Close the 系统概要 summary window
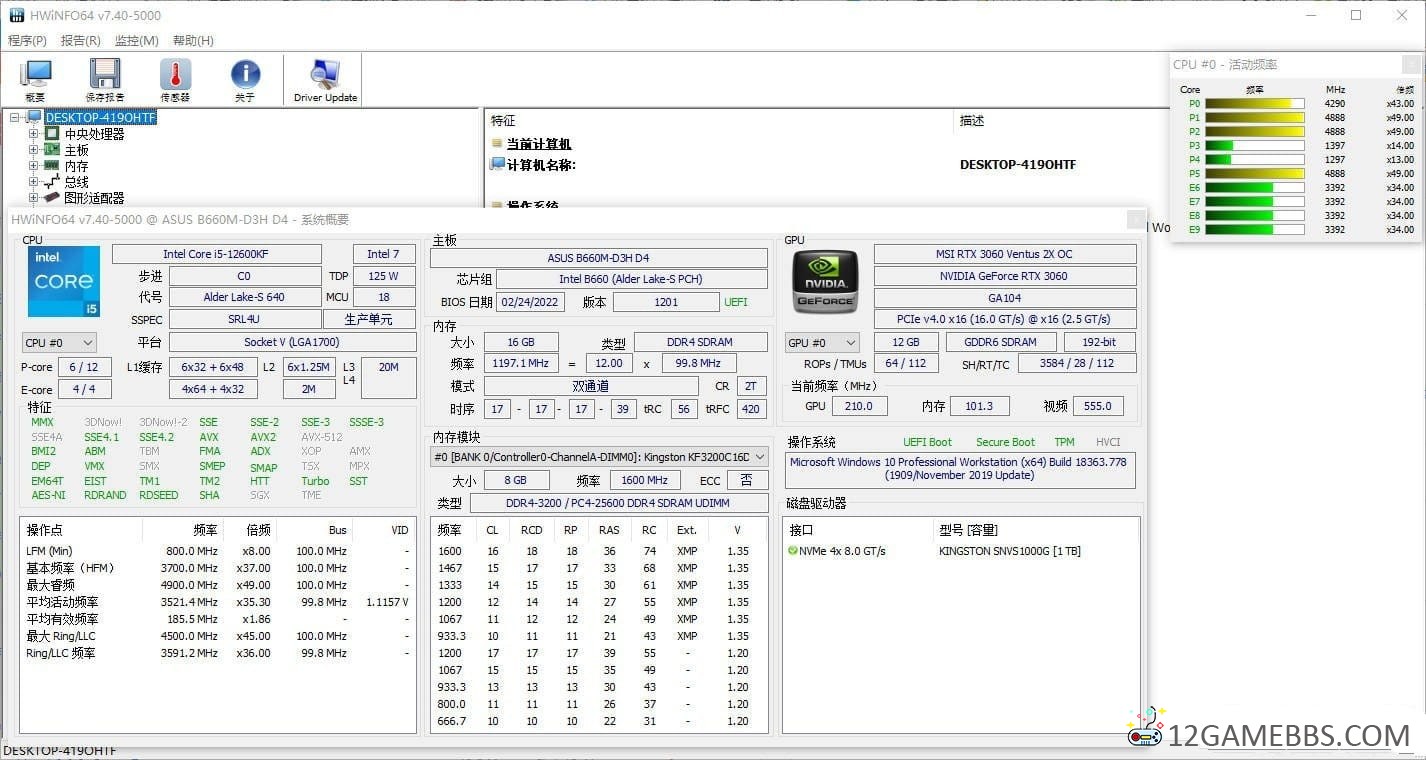This screenshot has width=1426, height=760. (1136, 219)
